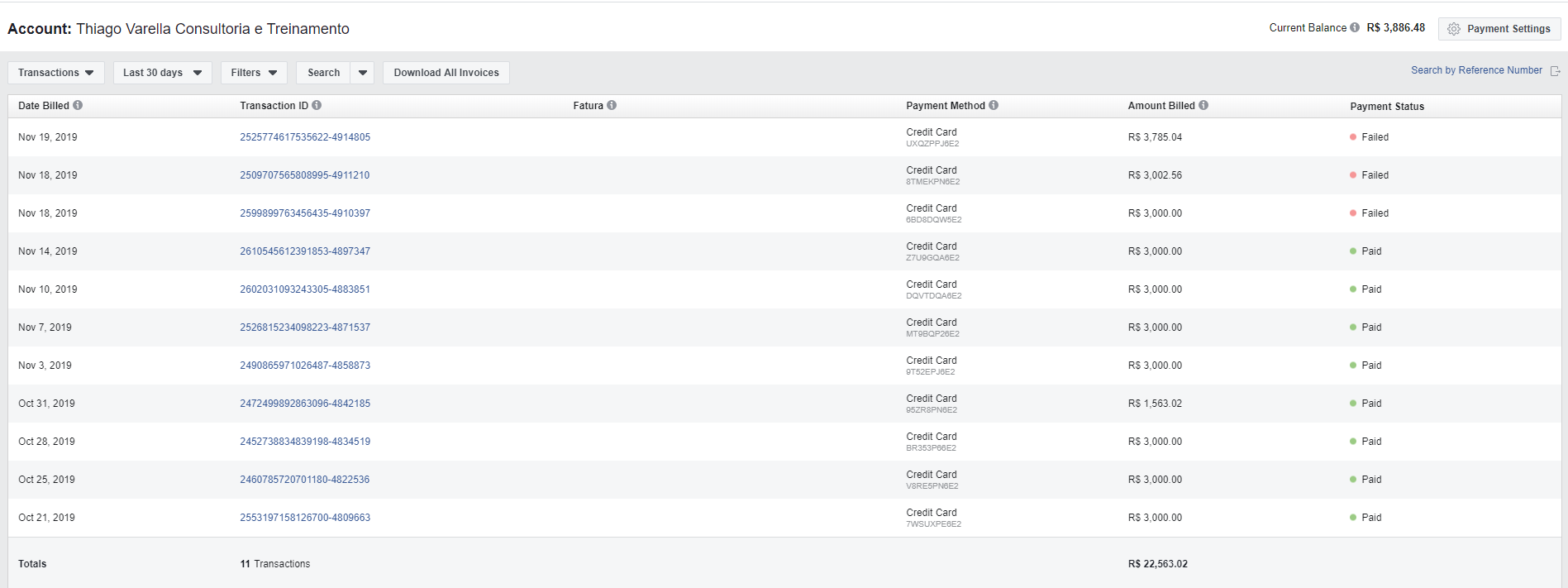Click the Fatura column info icon
This screenshot has width=1568, height=588.
coord(612,105)
